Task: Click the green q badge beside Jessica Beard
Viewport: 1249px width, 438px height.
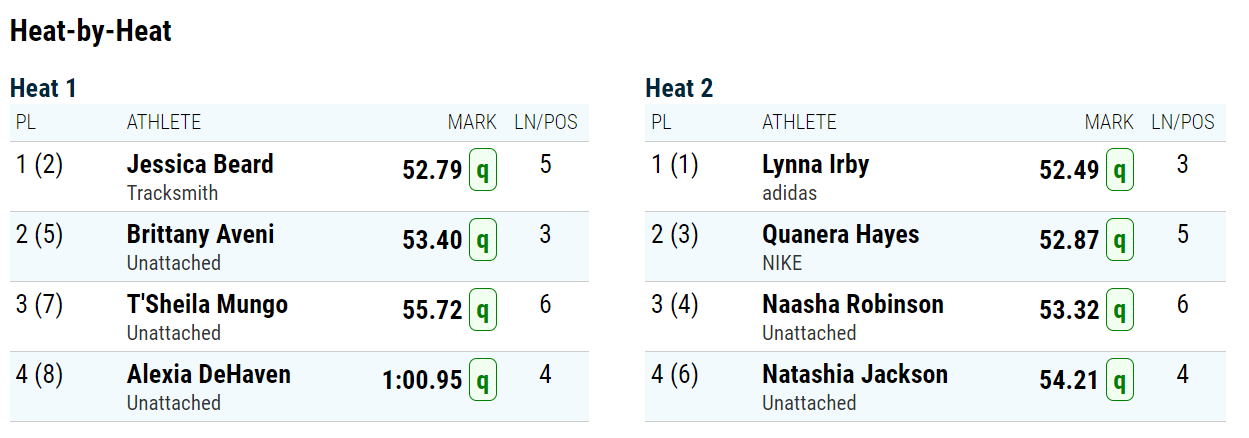Action: point(483,170)
